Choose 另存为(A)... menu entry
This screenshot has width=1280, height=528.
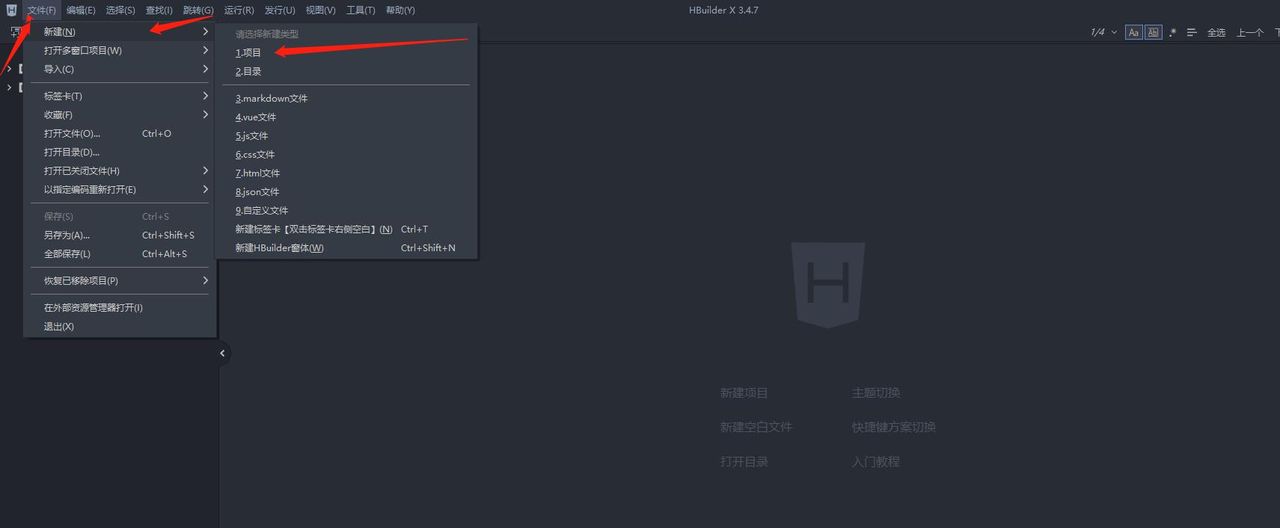point(120,235)
